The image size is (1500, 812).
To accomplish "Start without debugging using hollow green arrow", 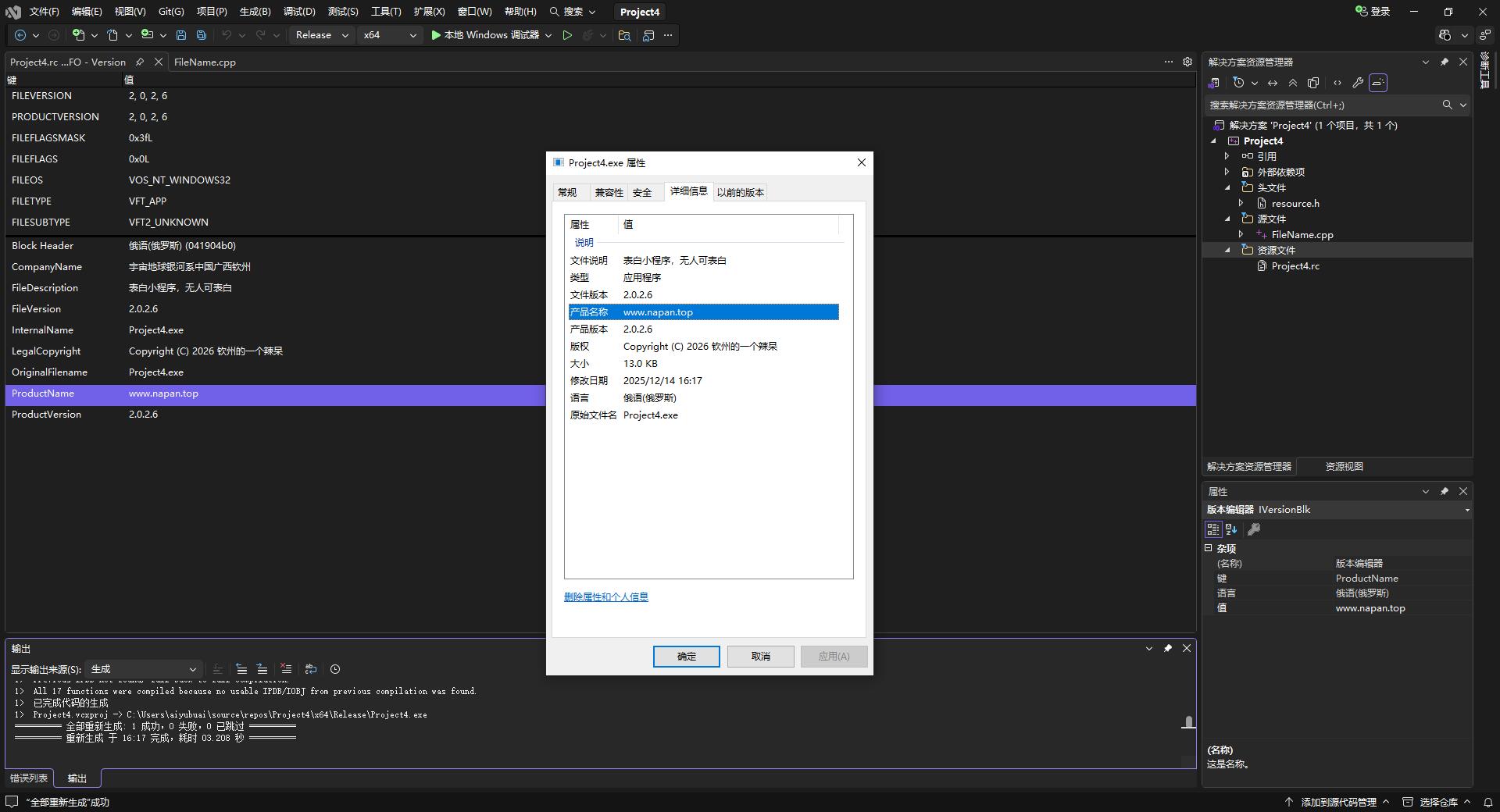I will click(x=567, y=35).
